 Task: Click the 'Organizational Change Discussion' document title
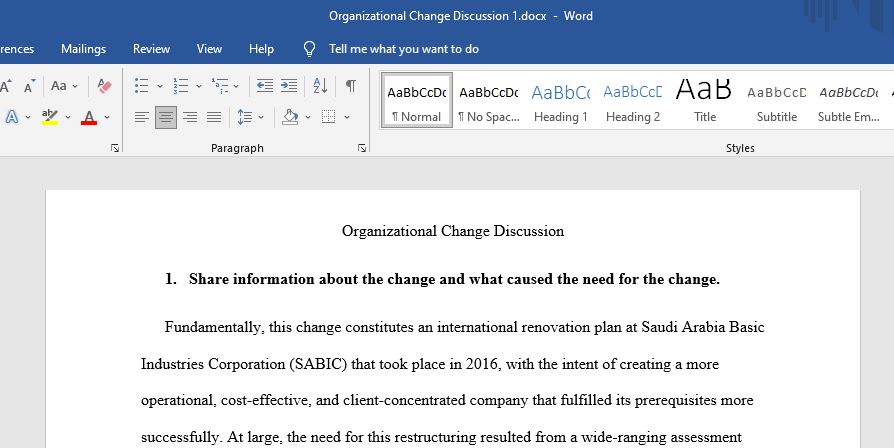click(453, 231)
